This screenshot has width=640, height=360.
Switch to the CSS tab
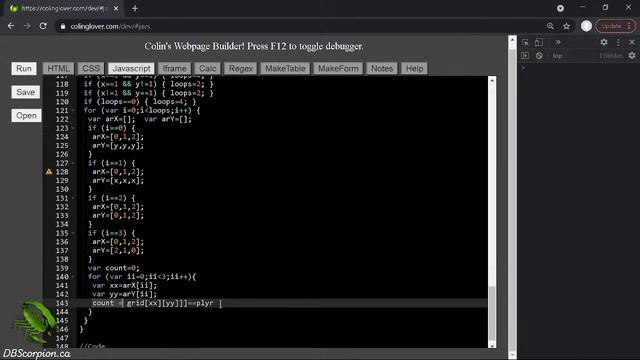point(91,69)
